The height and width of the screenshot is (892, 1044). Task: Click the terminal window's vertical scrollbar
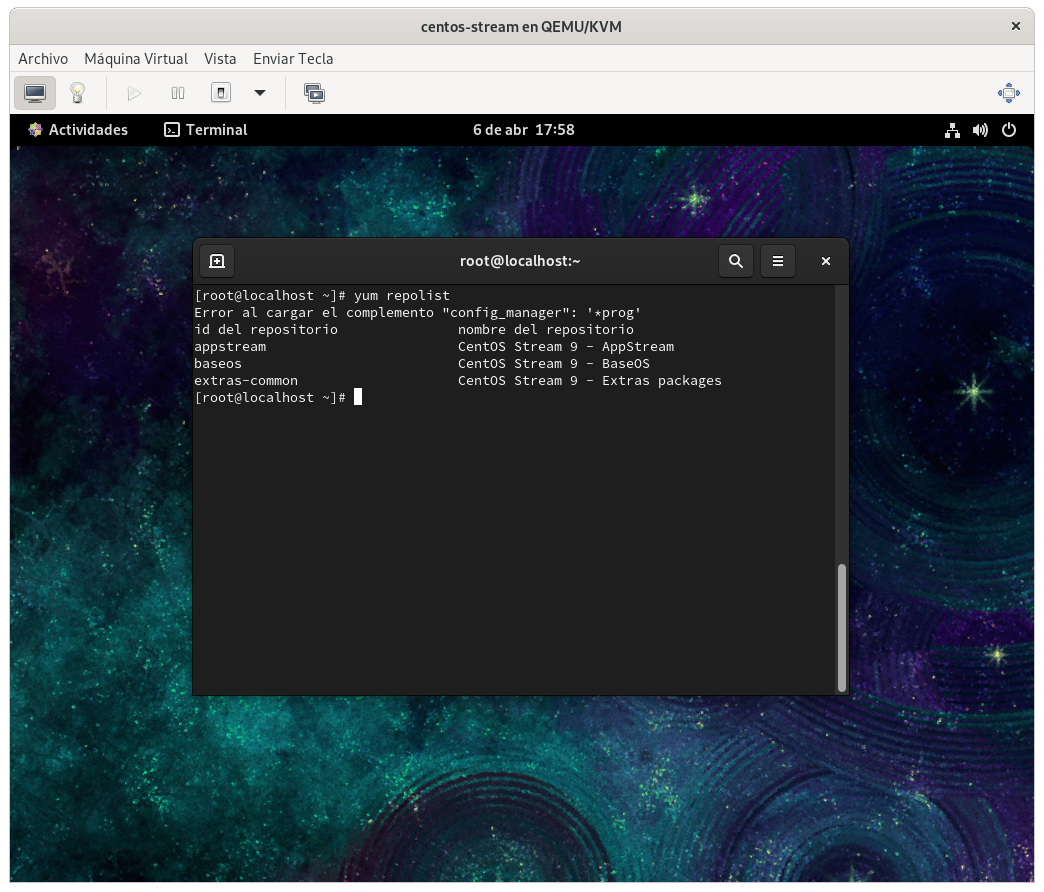click(842, 627)
